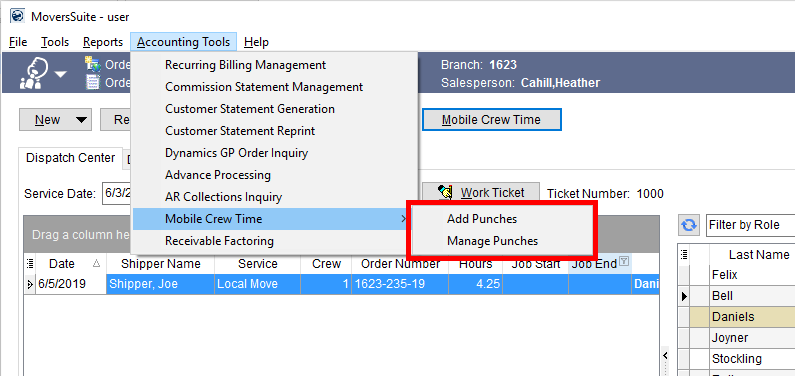
Task: Open the File menu
Action: tap(18, 42)
